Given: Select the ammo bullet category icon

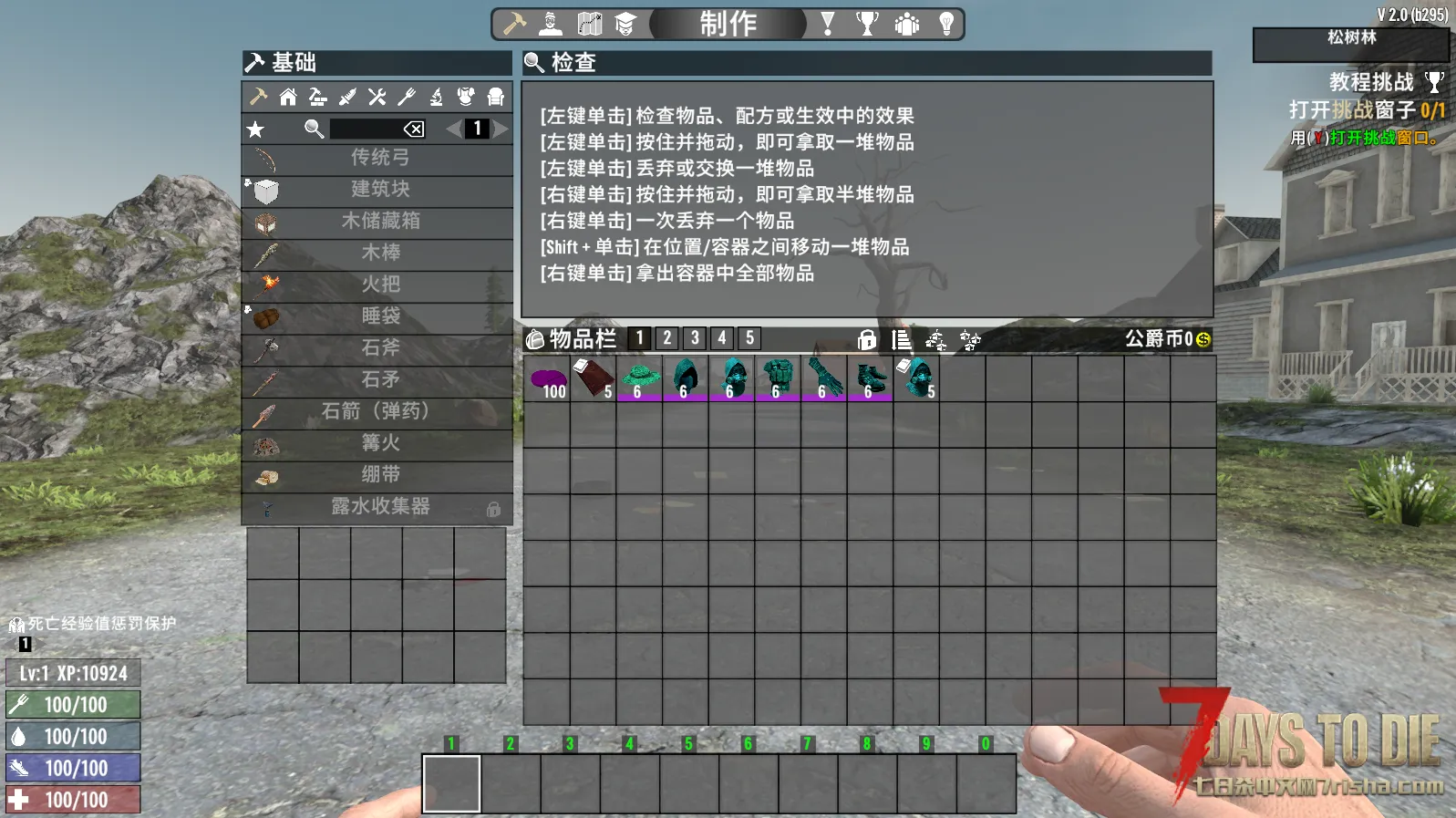Looking at the screenshot, I should tap(347, 97).
